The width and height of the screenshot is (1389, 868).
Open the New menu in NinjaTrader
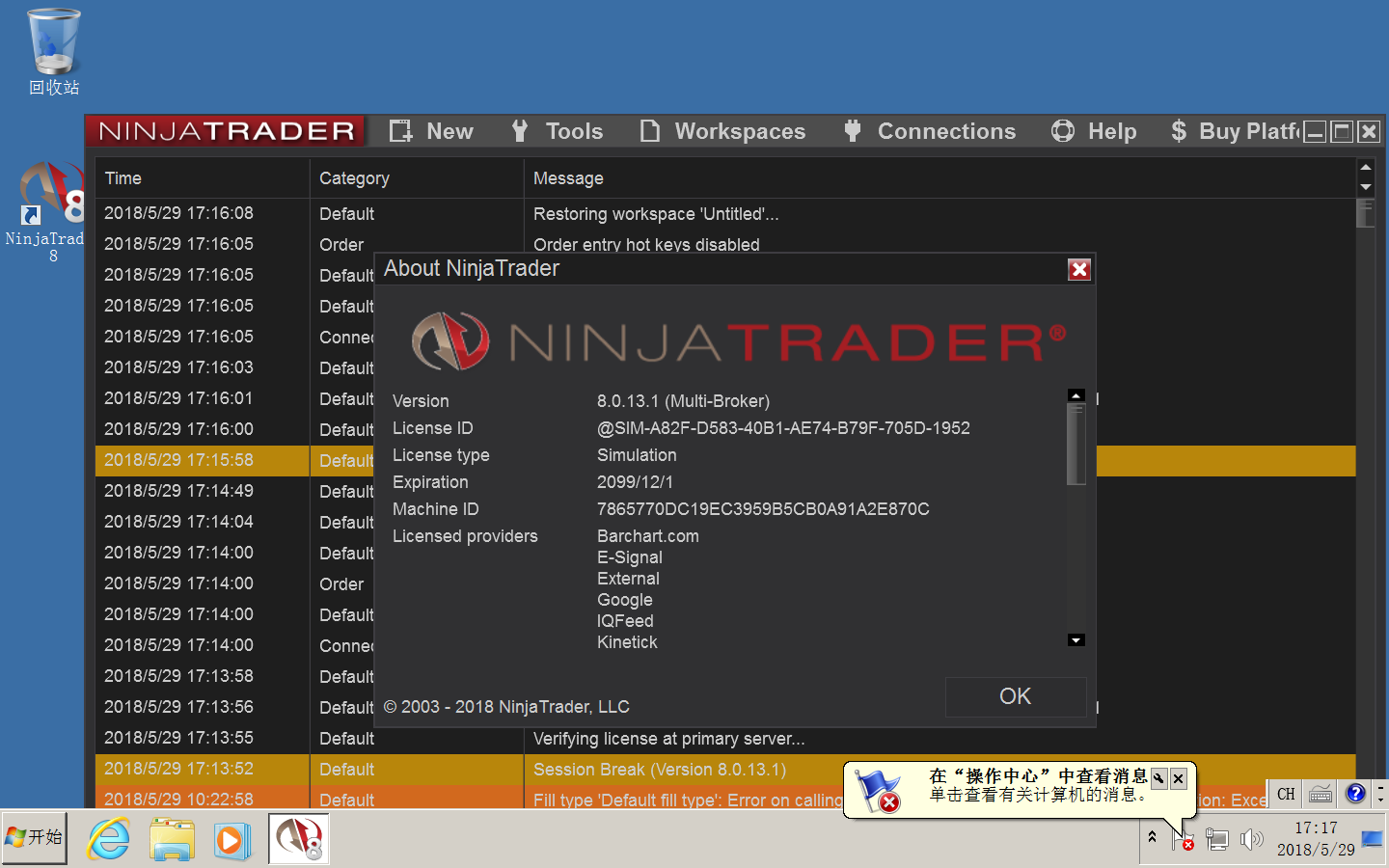(x=449, y=131)
